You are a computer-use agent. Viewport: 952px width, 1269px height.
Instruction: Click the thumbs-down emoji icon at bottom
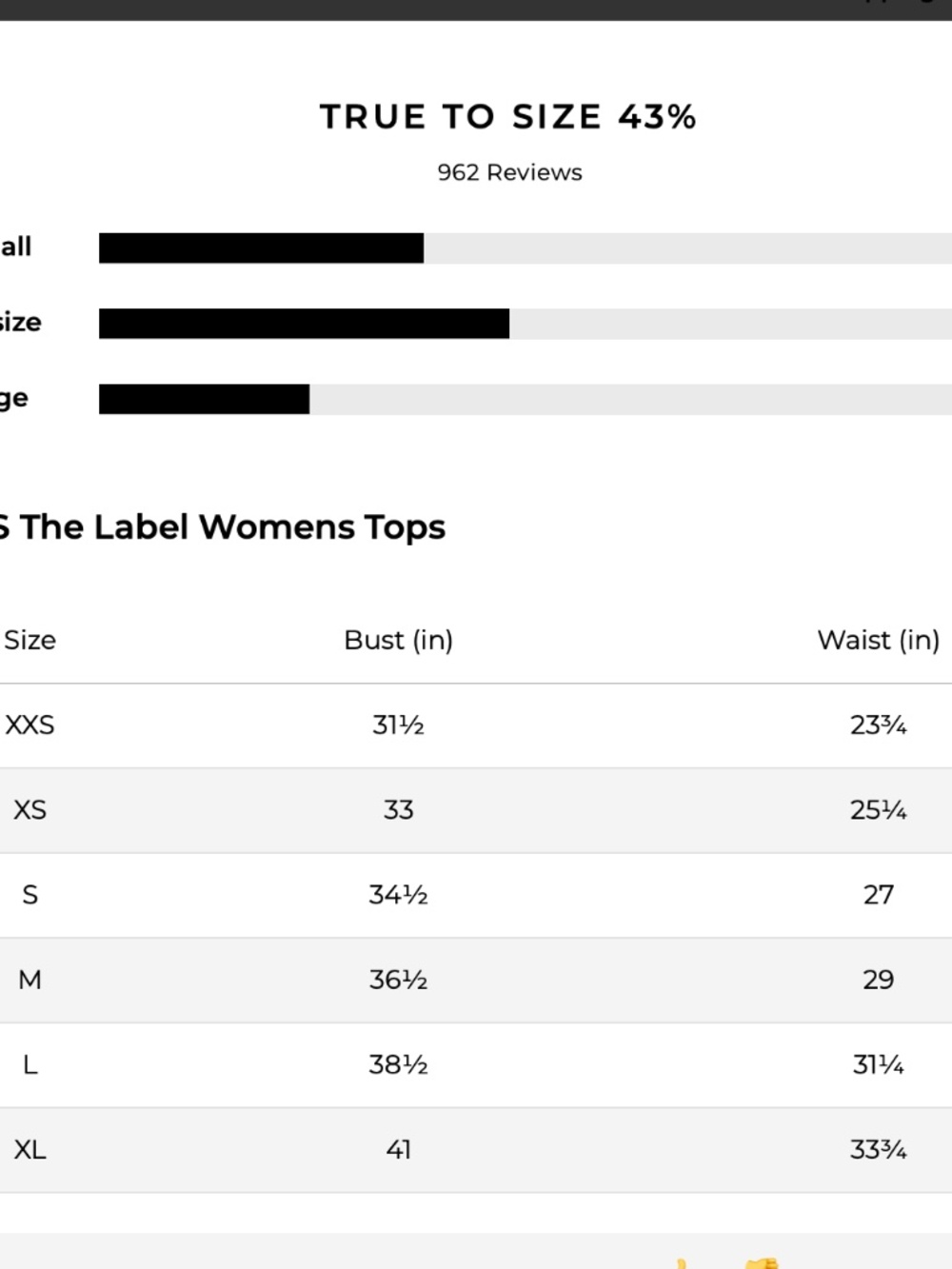point(763,1263)
